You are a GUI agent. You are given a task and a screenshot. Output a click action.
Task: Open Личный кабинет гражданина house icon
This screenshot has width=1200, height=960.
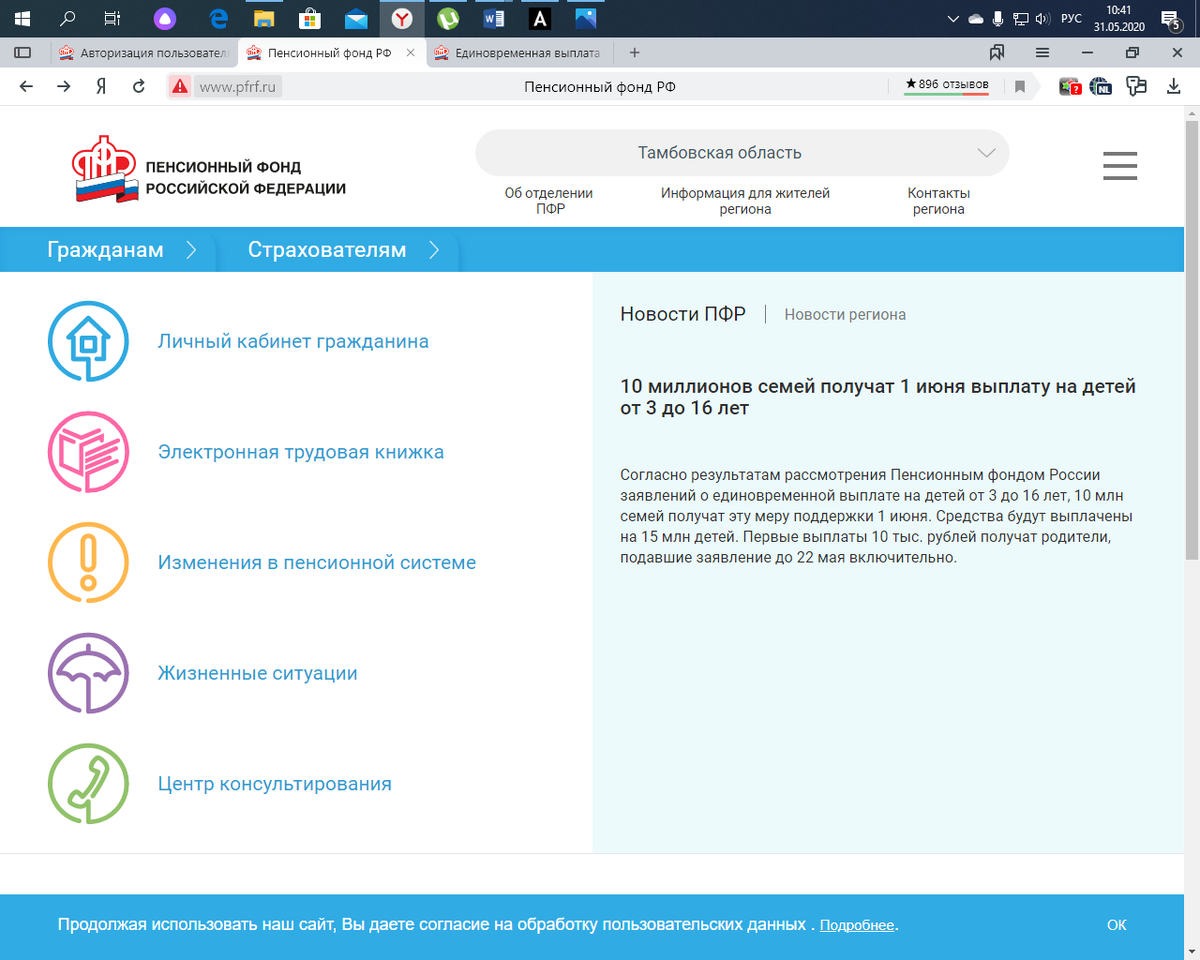(x=88, y=341)
